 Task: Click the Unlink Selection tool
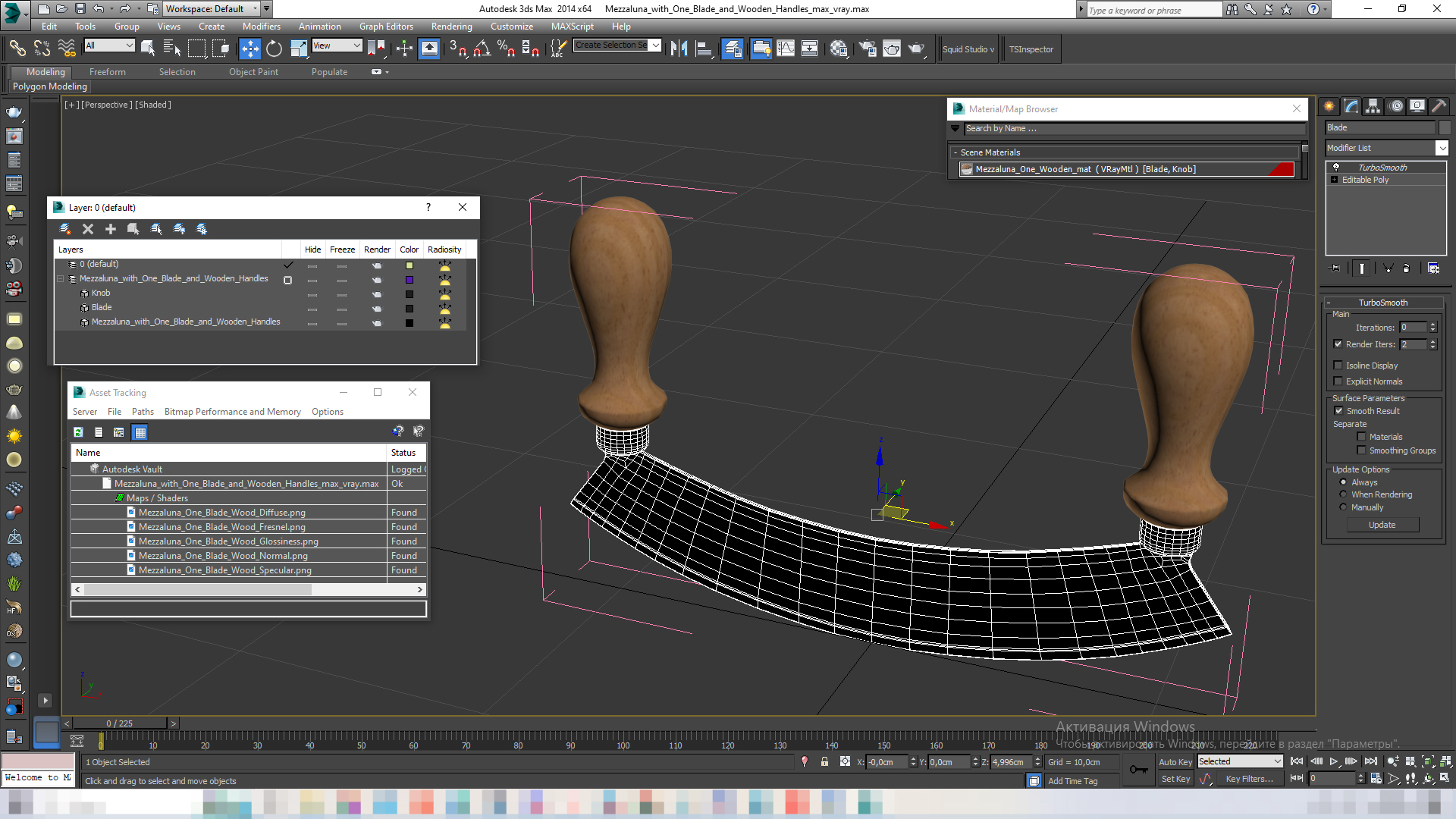point(42,49)
